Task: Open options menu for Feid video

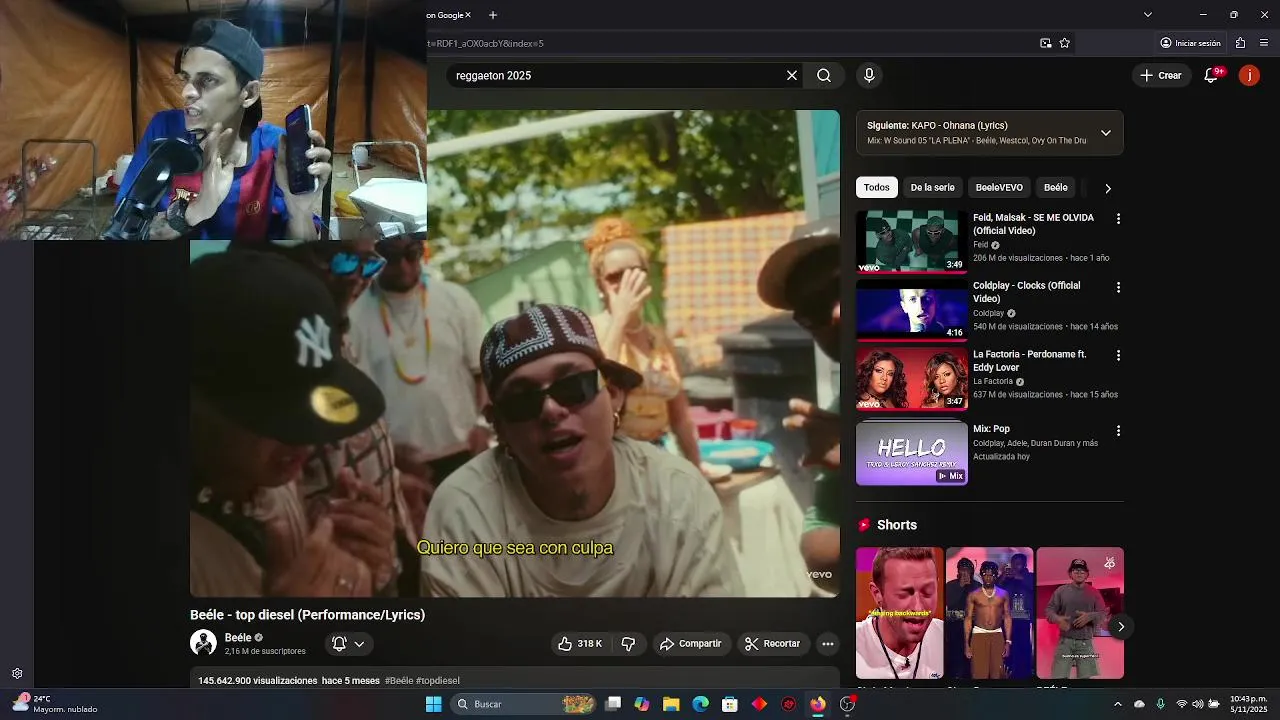Action: click(x=1118, y=219)
